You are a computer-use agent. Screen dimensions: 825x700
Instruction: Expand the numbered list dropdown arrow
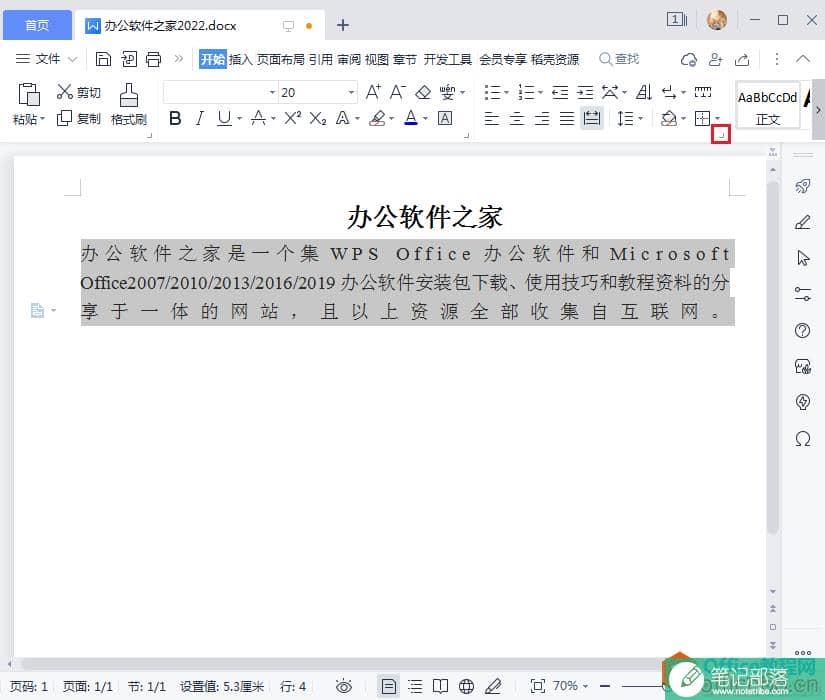pos(540,93)
